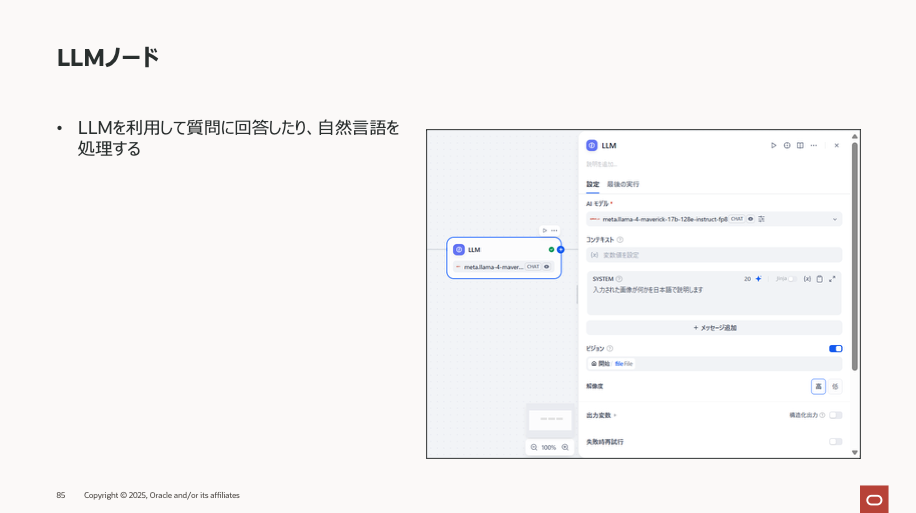
Task: Click the SYSTEM help question mark icon
Action: coord(619,279)
